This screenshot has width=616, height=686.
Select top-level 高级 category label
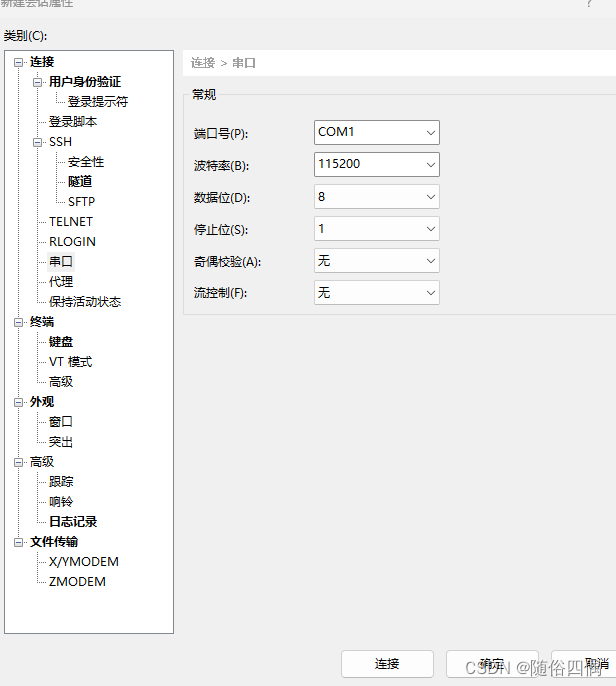(42, 462)
